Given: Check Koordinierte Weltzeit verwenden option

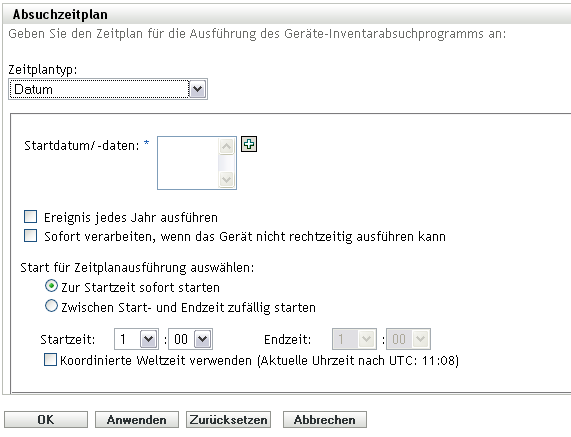Looking at the screenshot, I should [50, 360].
